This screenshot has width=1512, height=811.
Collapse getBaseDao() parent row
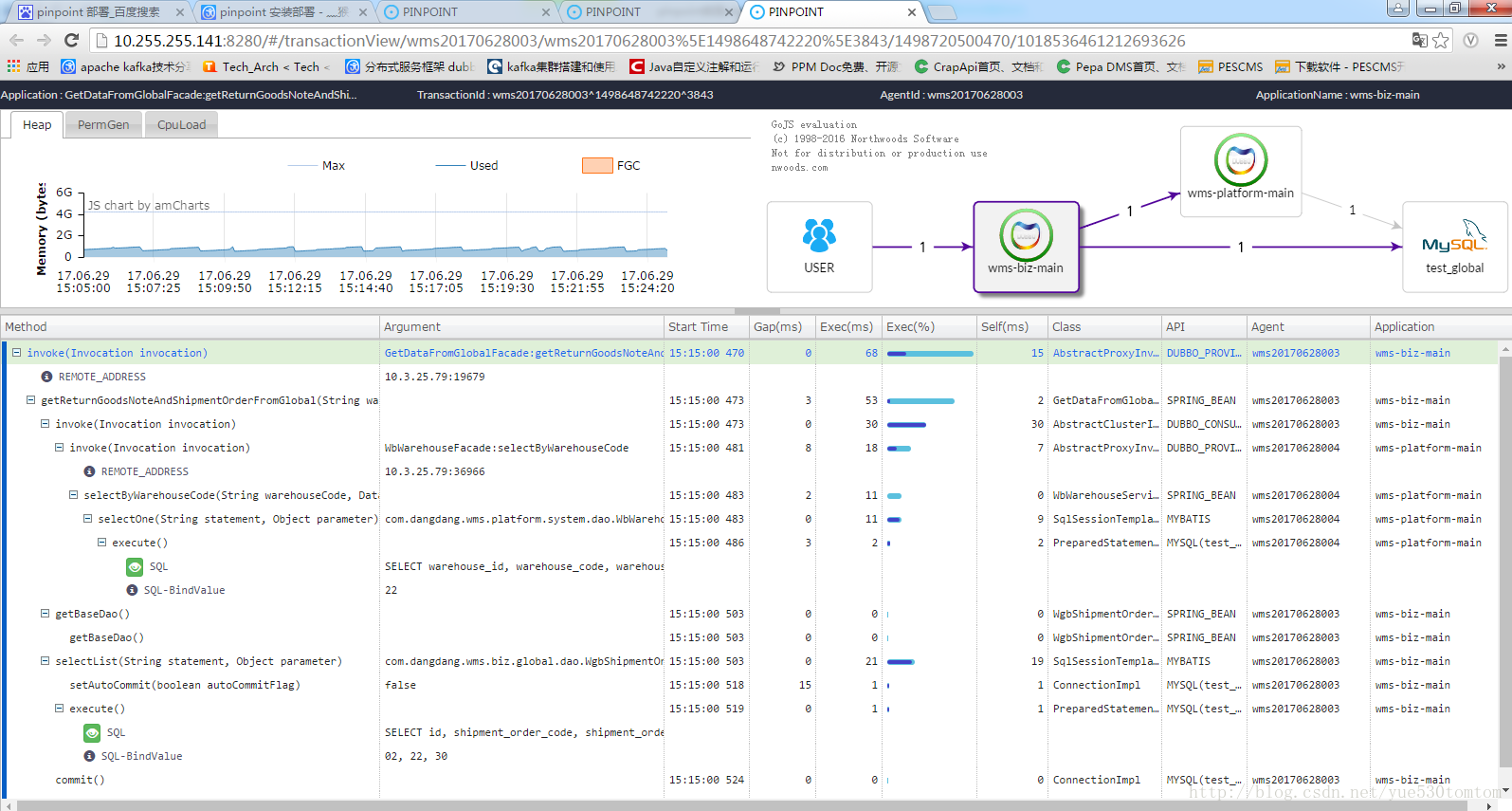[x=45, y=613]
